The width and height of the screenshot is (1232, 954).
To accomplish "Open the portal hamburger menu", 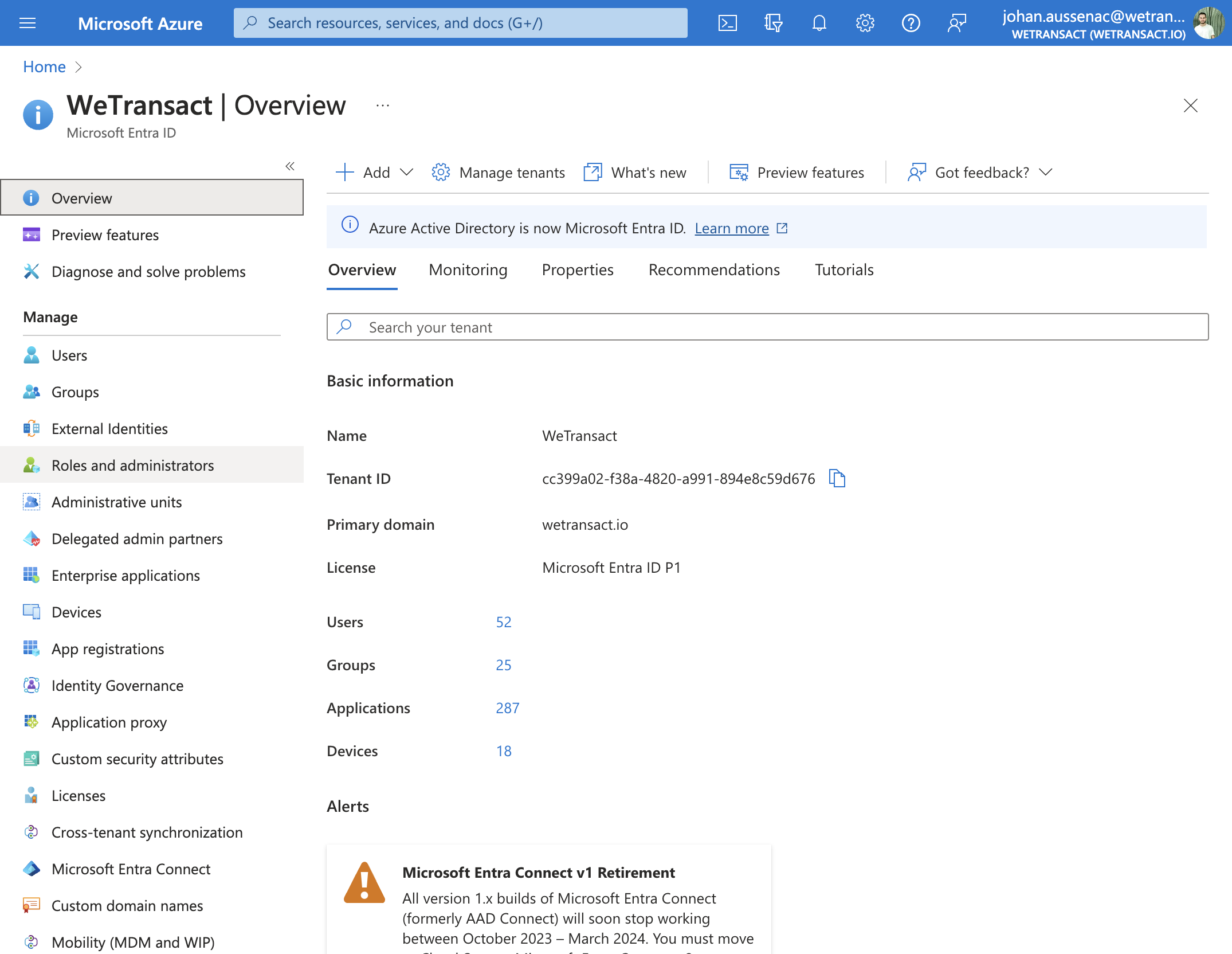I will tap(28, 23).
